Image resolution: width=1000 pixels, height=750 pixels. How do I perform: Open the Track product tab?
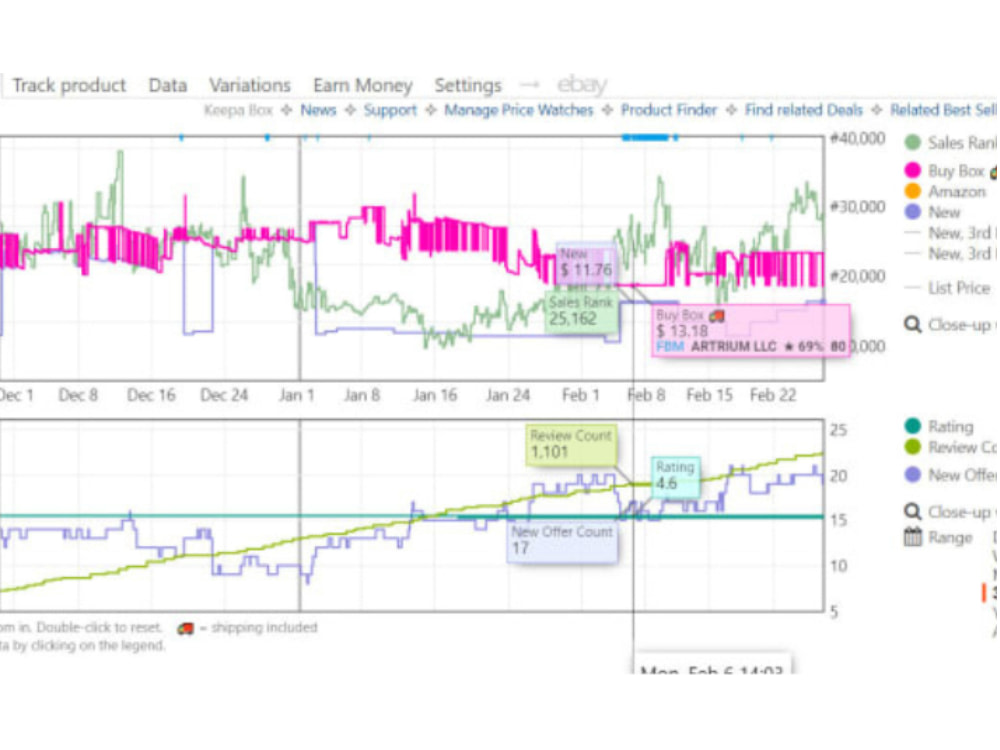point(69,85)
